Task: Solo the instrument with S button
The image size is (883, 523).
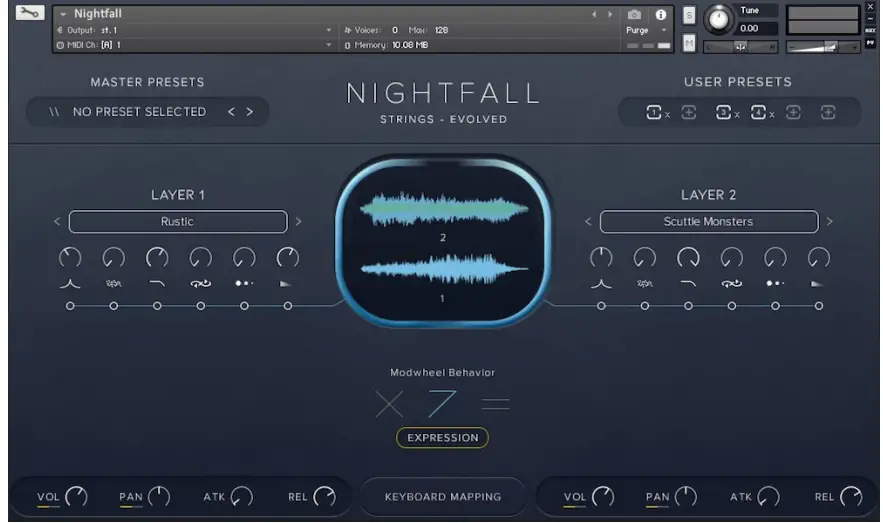Action: click(689, 15)
